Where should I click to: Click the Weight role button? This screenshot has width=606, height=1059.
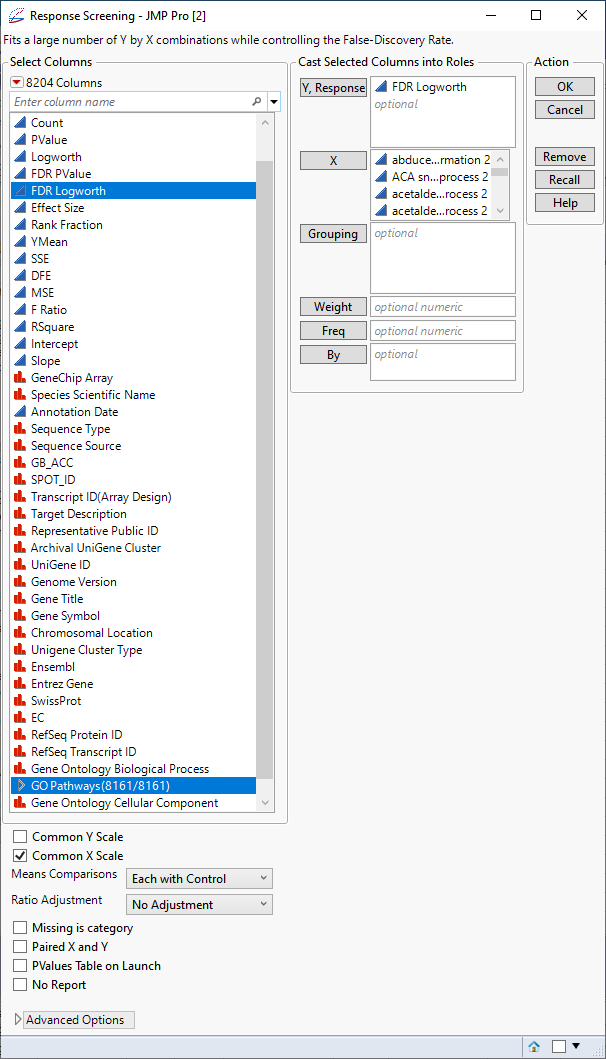pos(333,307)
